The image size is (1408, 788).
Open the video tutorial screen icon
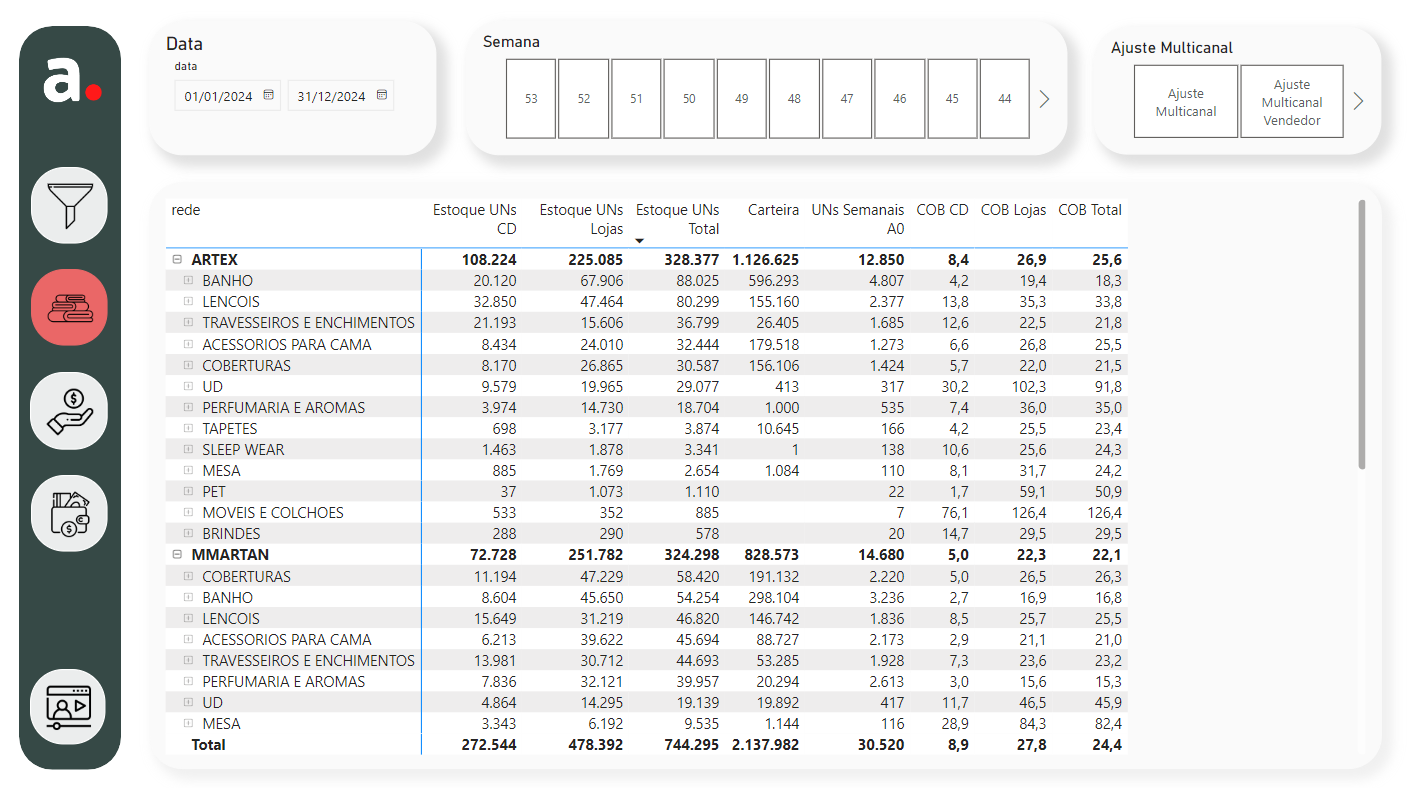[69, 708]
